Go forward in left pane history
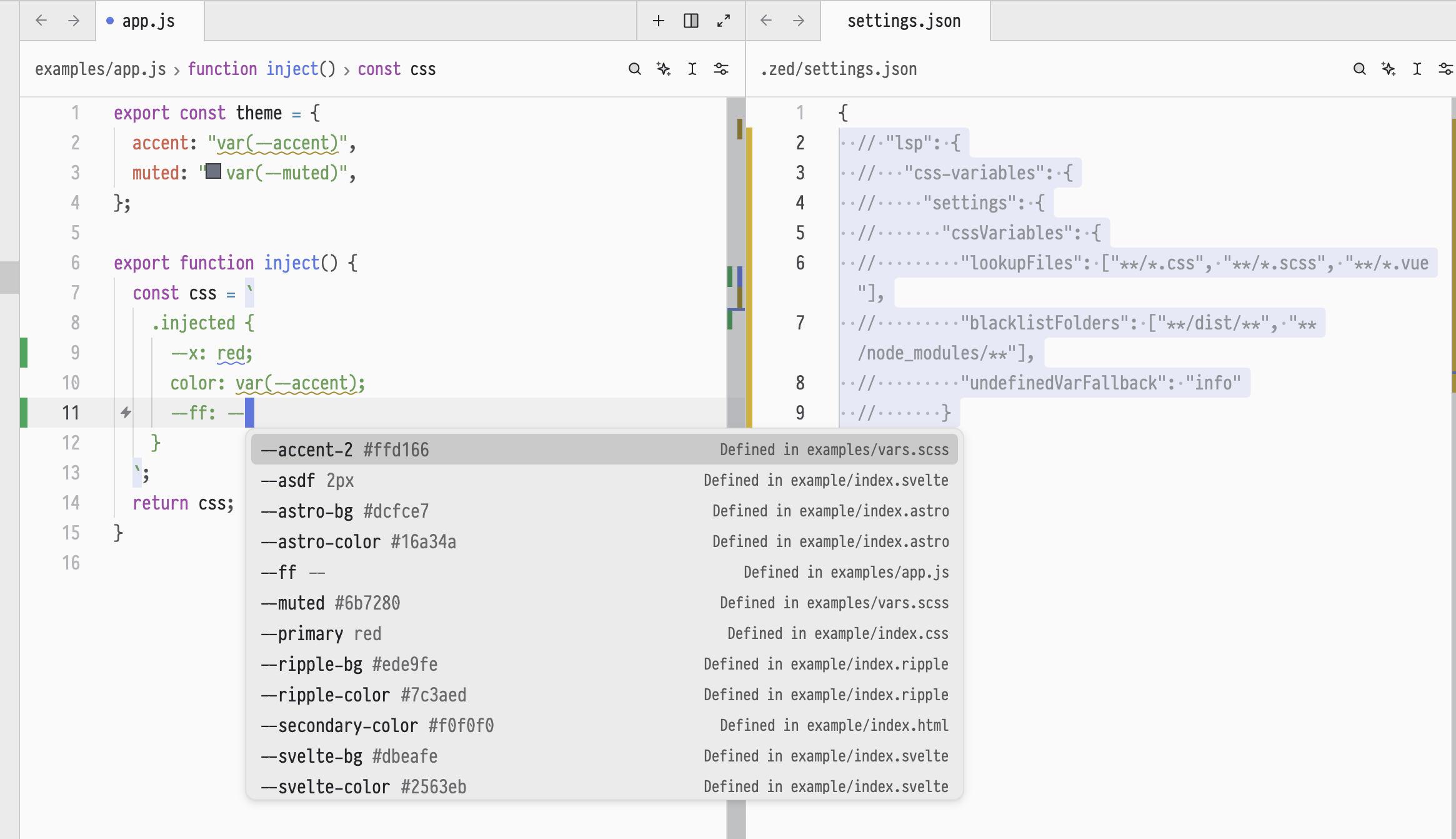 [x=74, y=21]
